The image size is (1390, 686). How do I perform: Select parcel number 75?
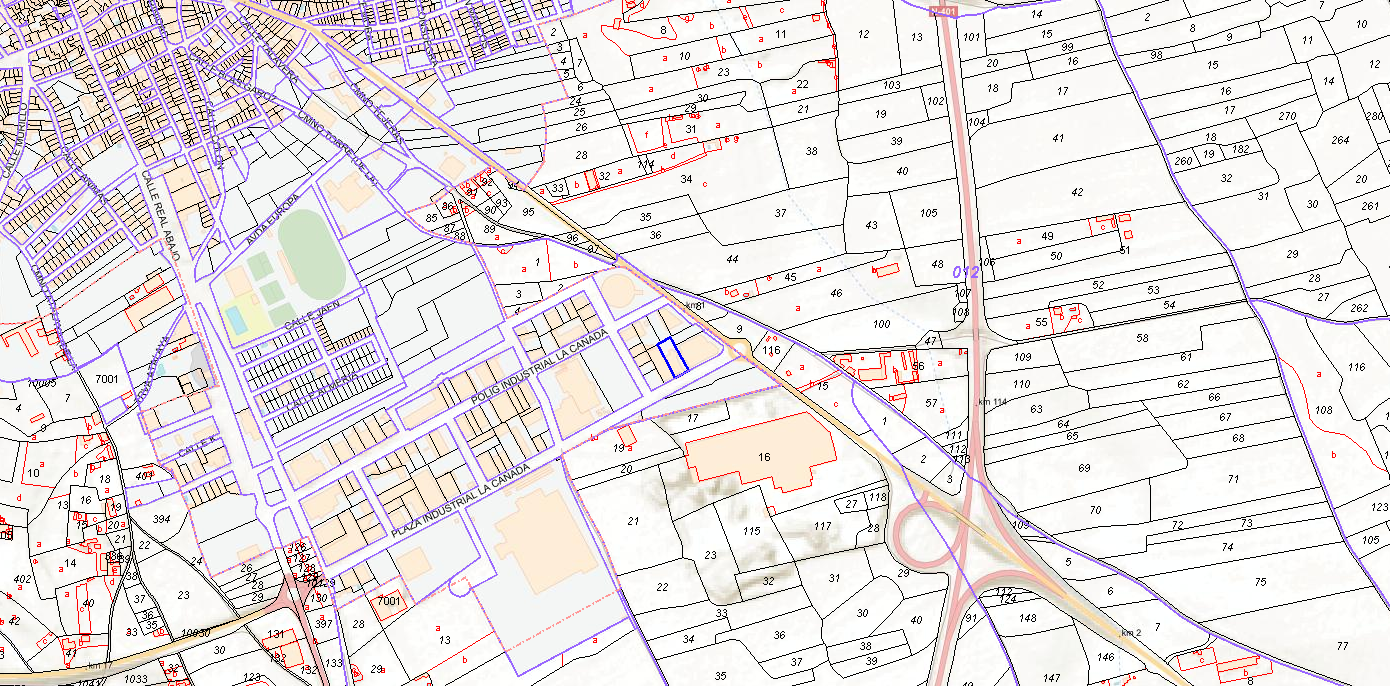pyautogui.click(x=1260, y=582)
